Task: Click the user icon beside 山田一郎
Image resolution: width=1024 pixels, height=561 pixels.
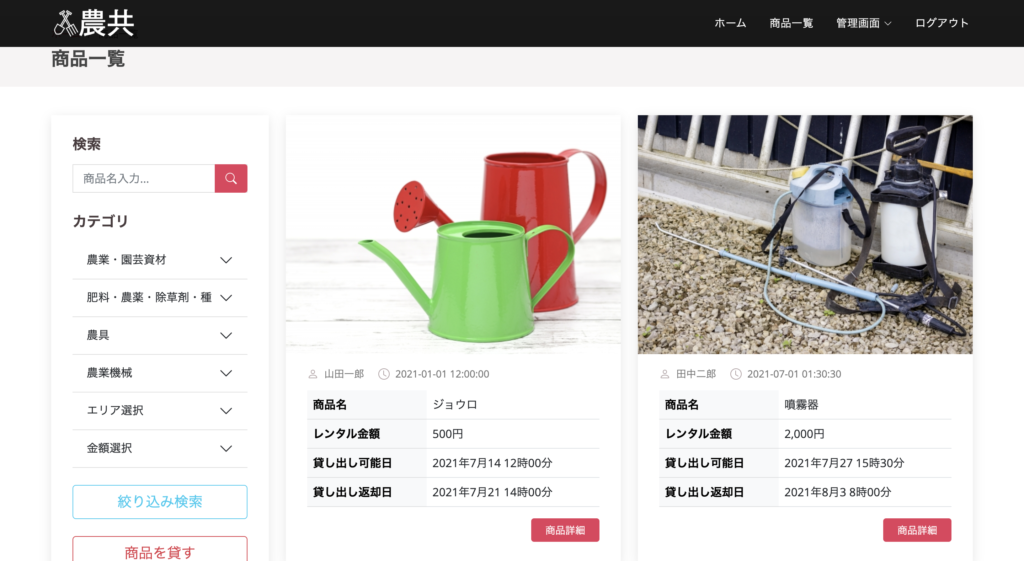Action: pos(313,374)
